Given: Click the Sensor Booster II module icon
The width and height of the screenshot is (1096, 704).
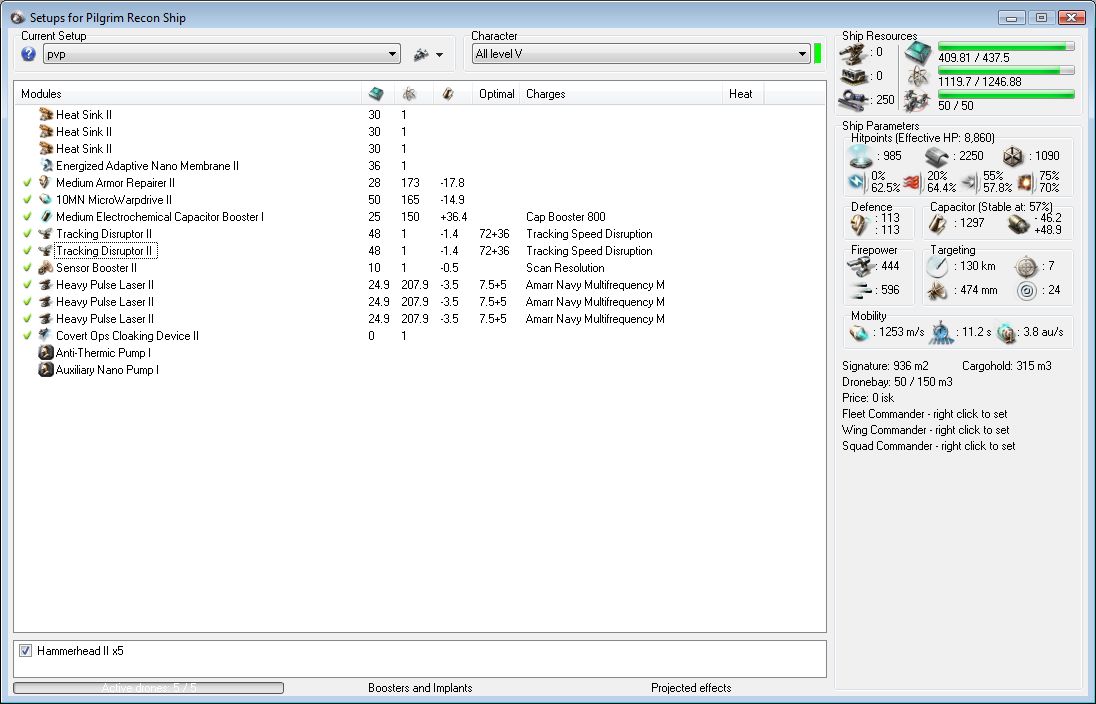Looking at the screenshot, I should point(46,268).
